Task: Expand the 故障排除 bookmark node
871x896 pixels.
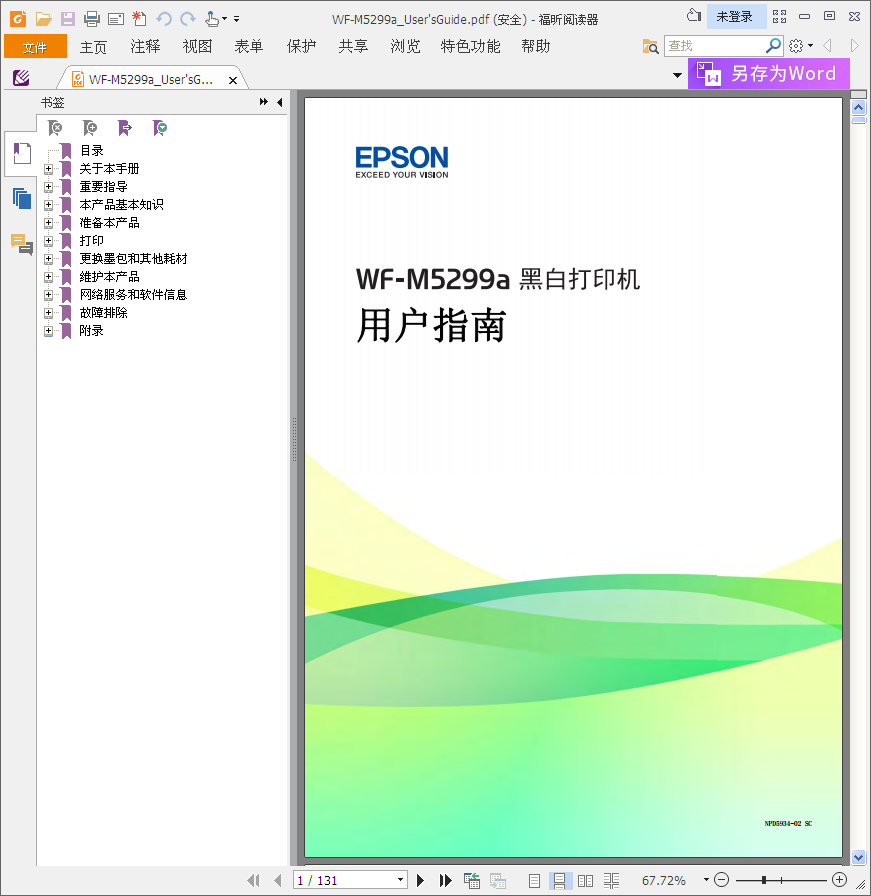Action: tap(49, 313)
